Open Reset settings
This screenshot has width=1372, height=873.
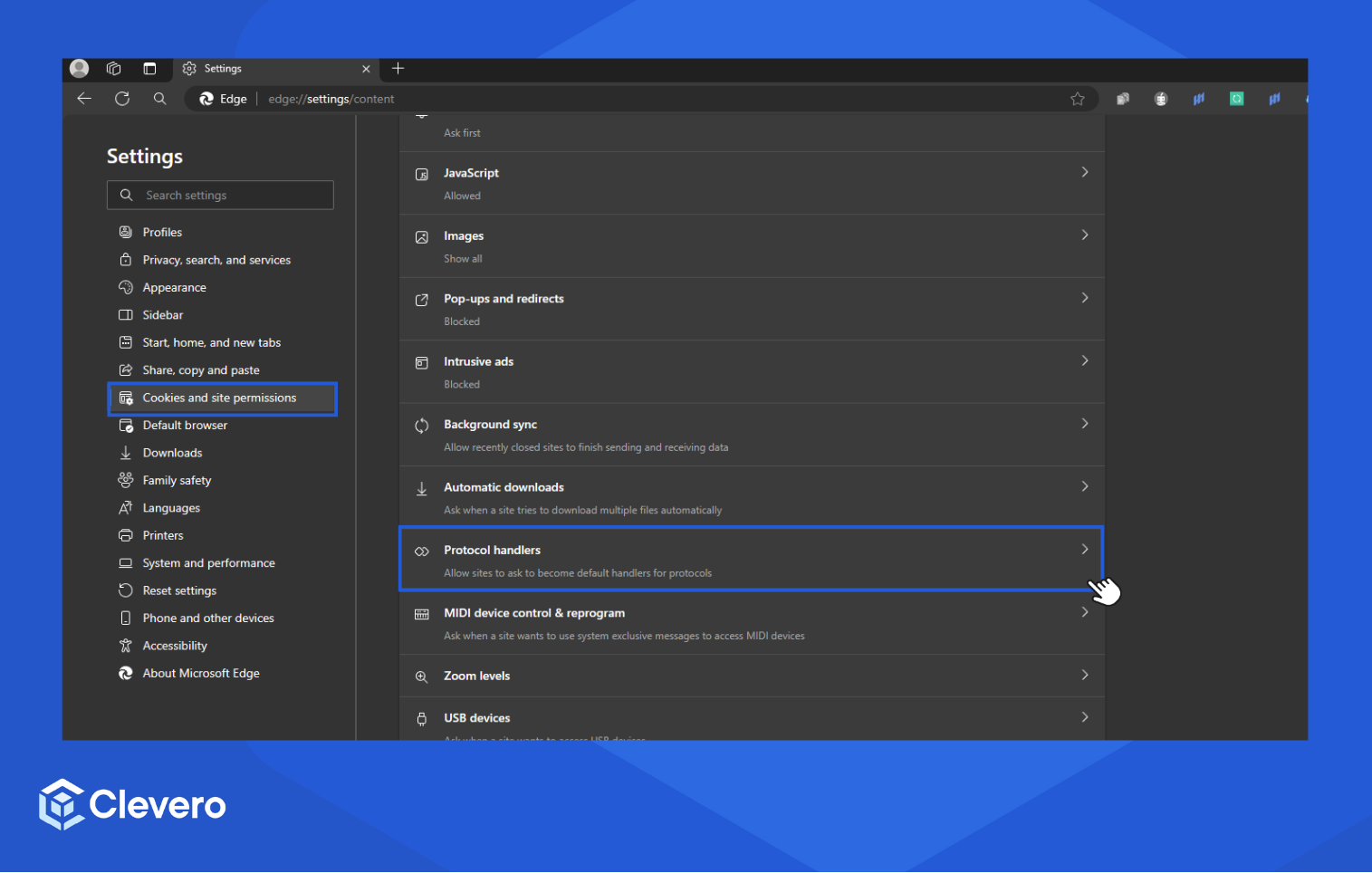coord(179,591)
